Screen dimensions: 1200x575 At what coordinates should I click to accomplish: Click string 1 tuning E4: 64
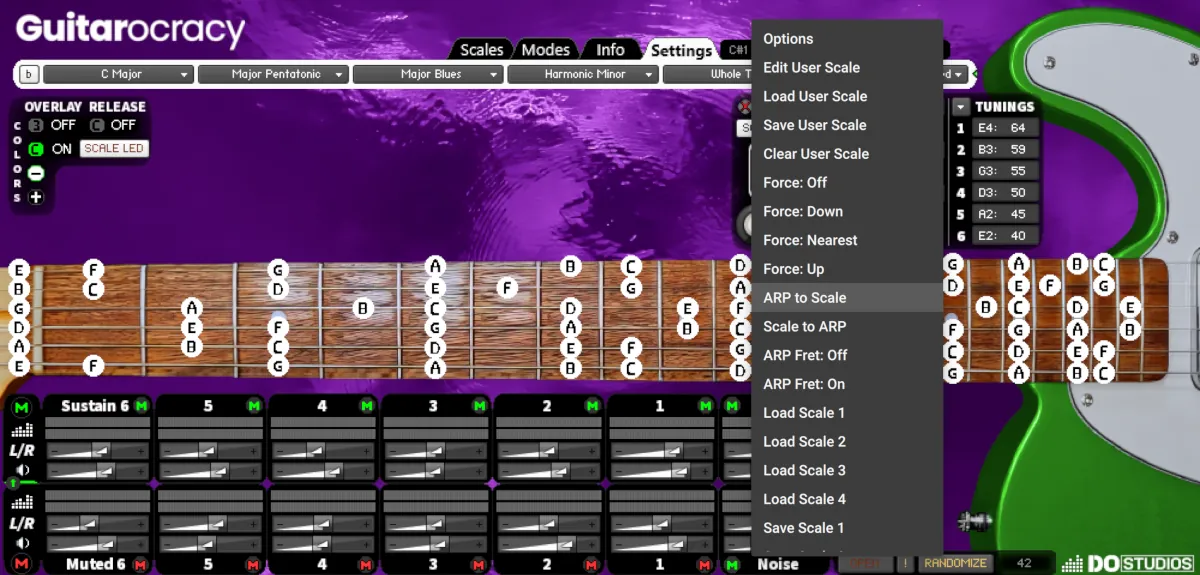click(x=1006, y=128)
